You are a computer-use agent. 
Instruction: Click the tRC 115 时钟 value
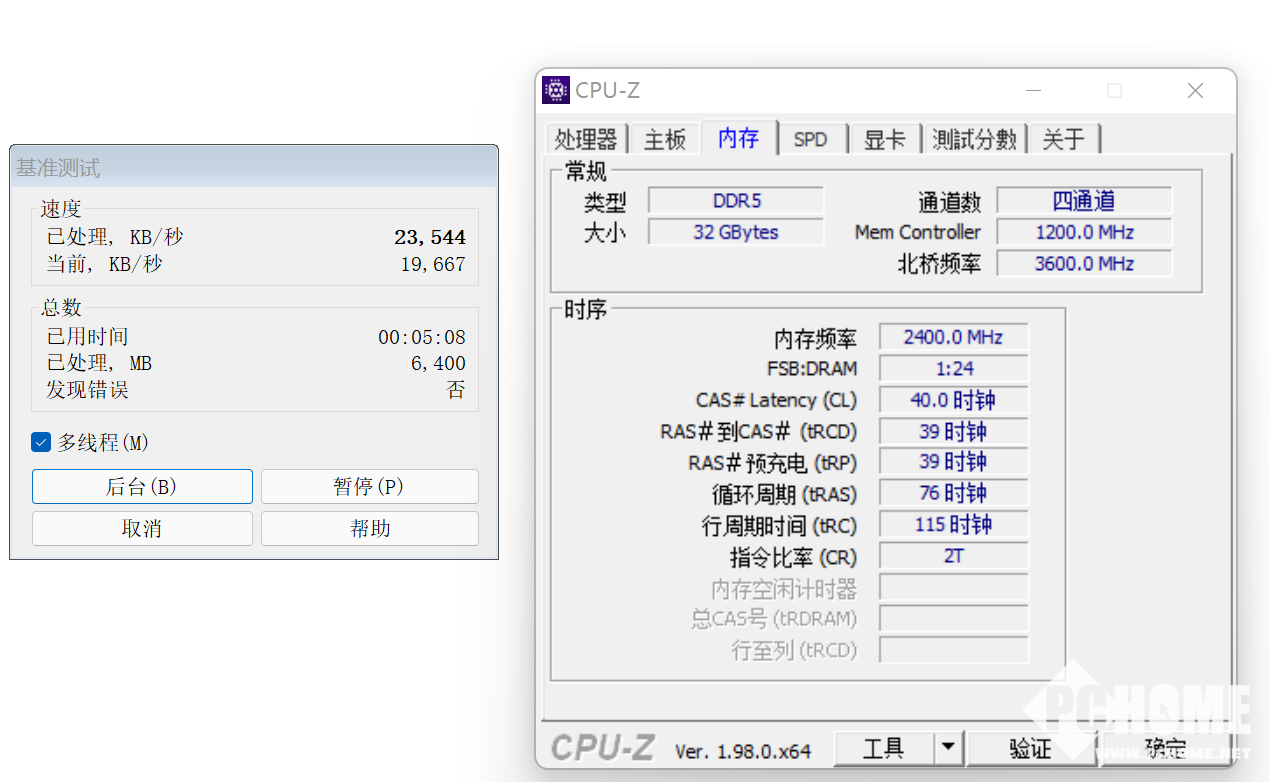(x=954, y=524)
